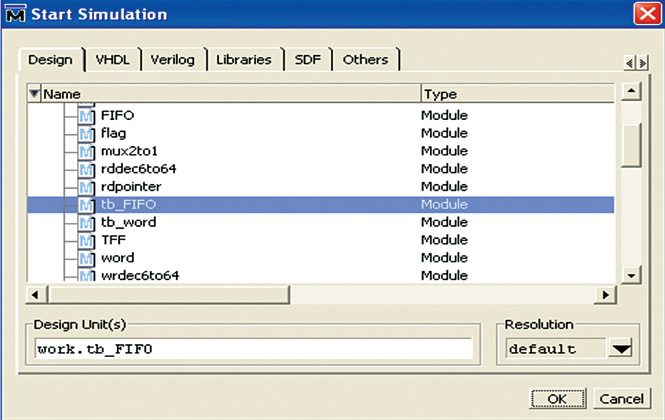
Task: Switch to the SDF tab
Action: coord(308,60)
